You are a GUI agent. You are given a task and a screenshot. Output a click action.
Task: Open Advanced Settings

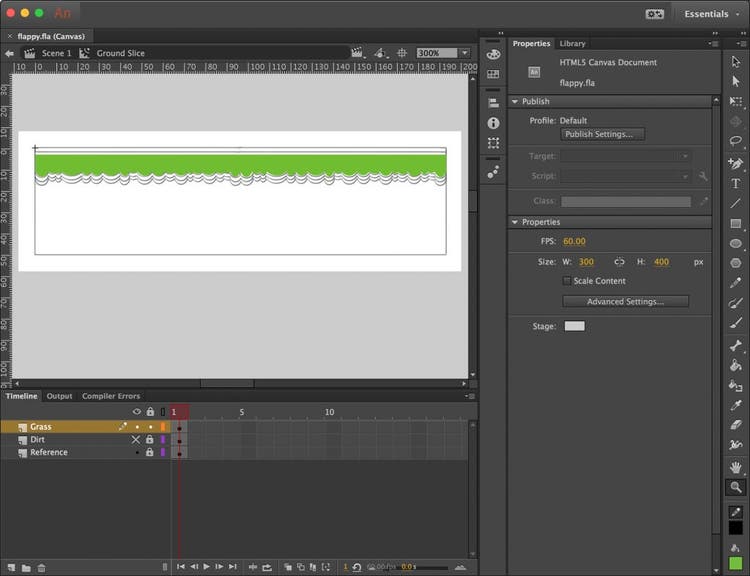[625, 301]
